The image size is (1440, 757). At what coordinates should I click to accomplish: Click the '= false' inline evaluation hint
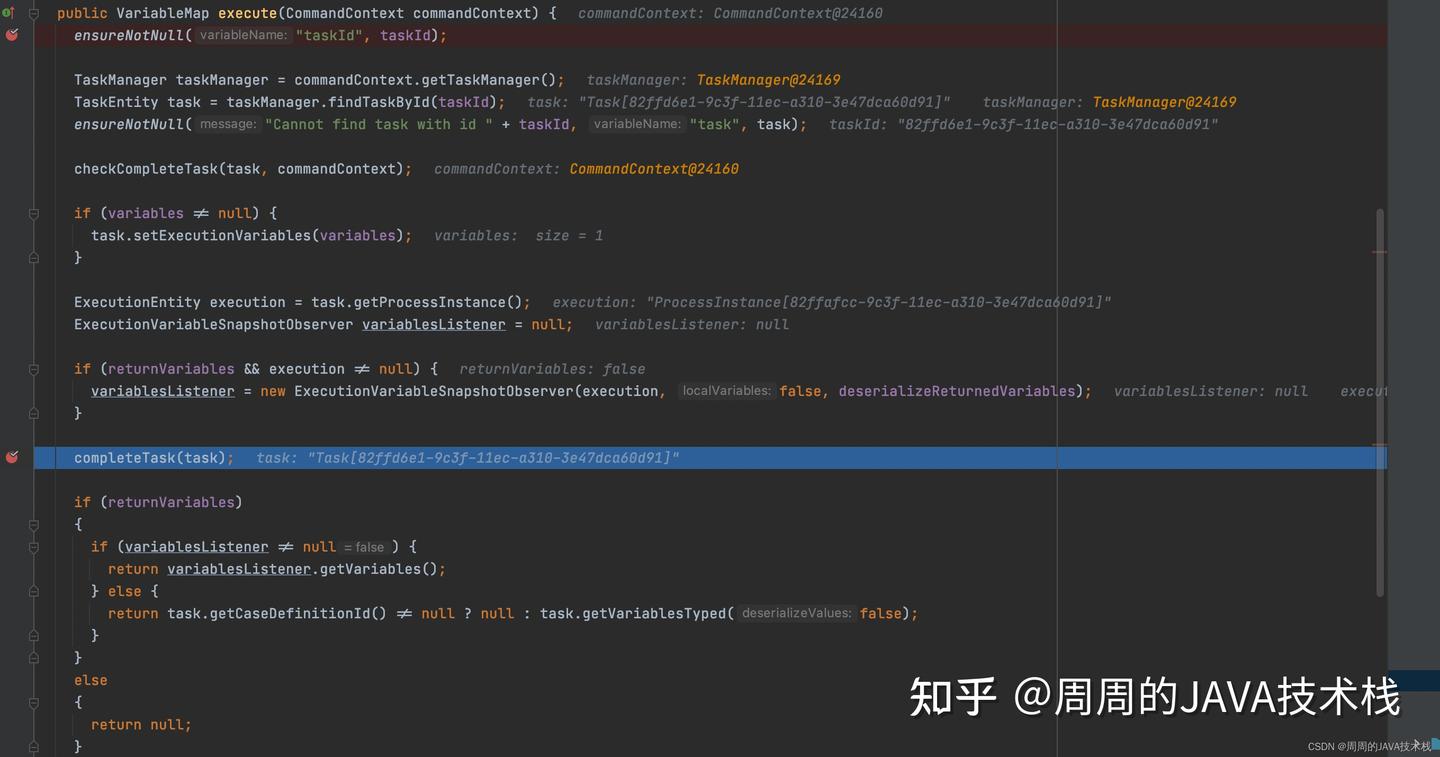click(363, 546)
